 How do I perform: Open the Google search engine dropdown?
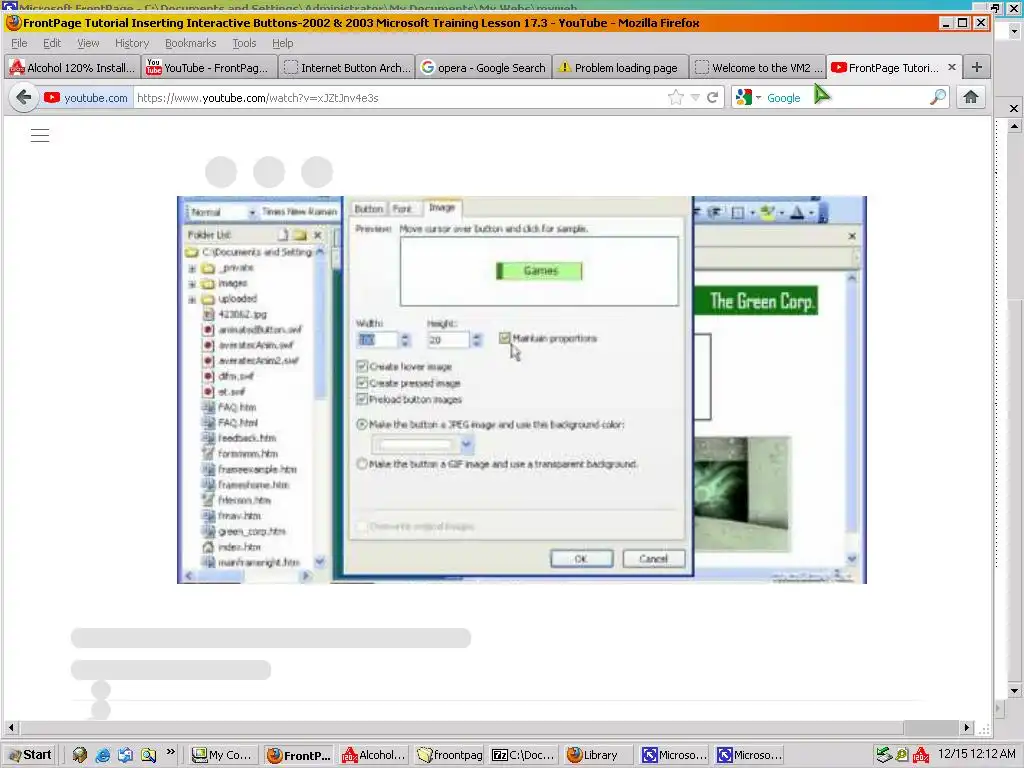coord(758,98)
